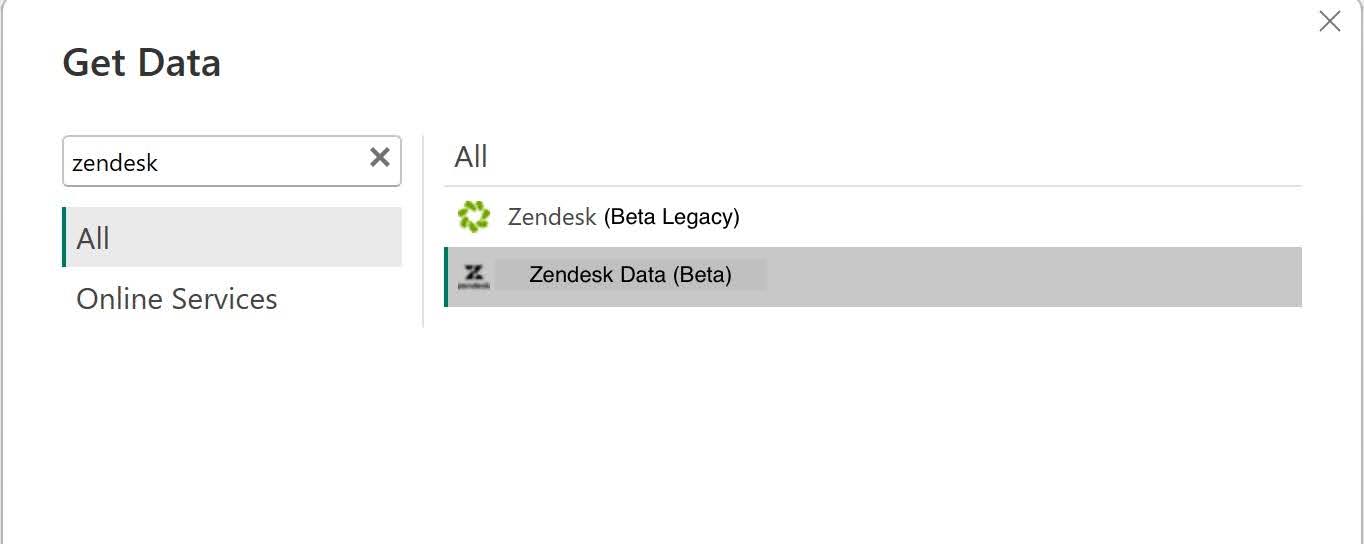Click the All heading above results
The image size is (1364, 544).
471,157
